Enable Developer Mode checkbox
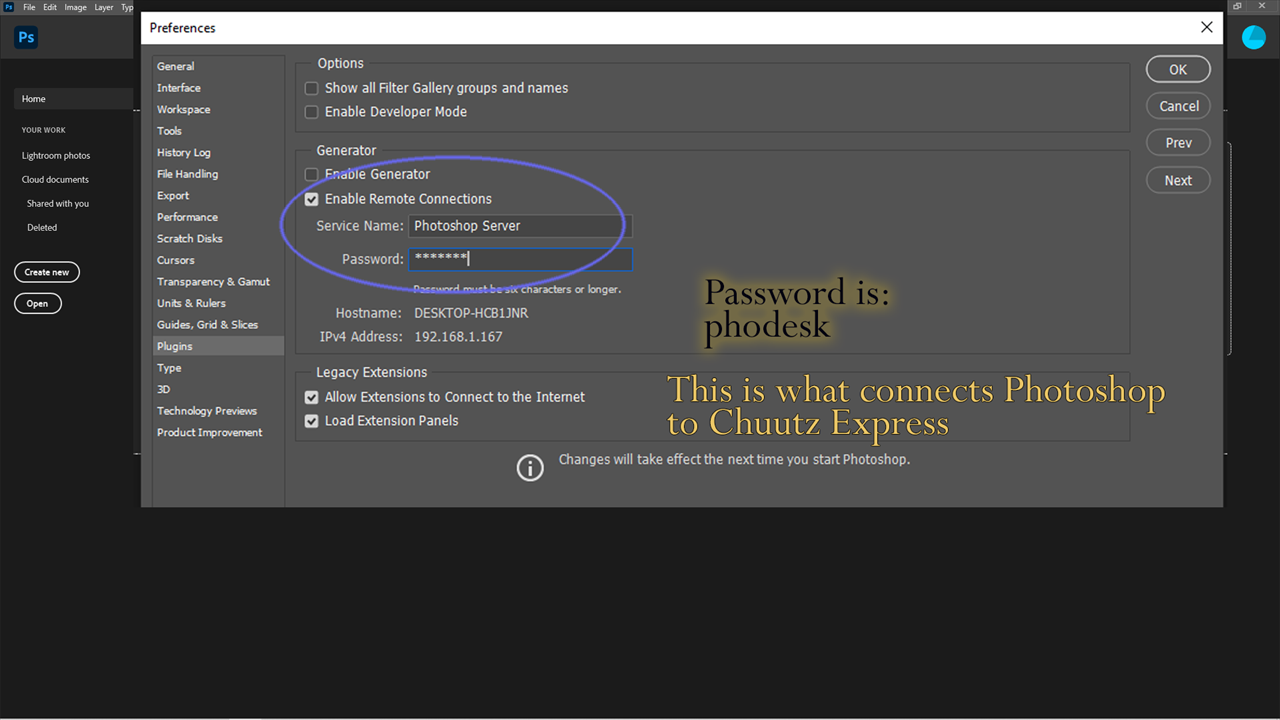 pos(311,112)
